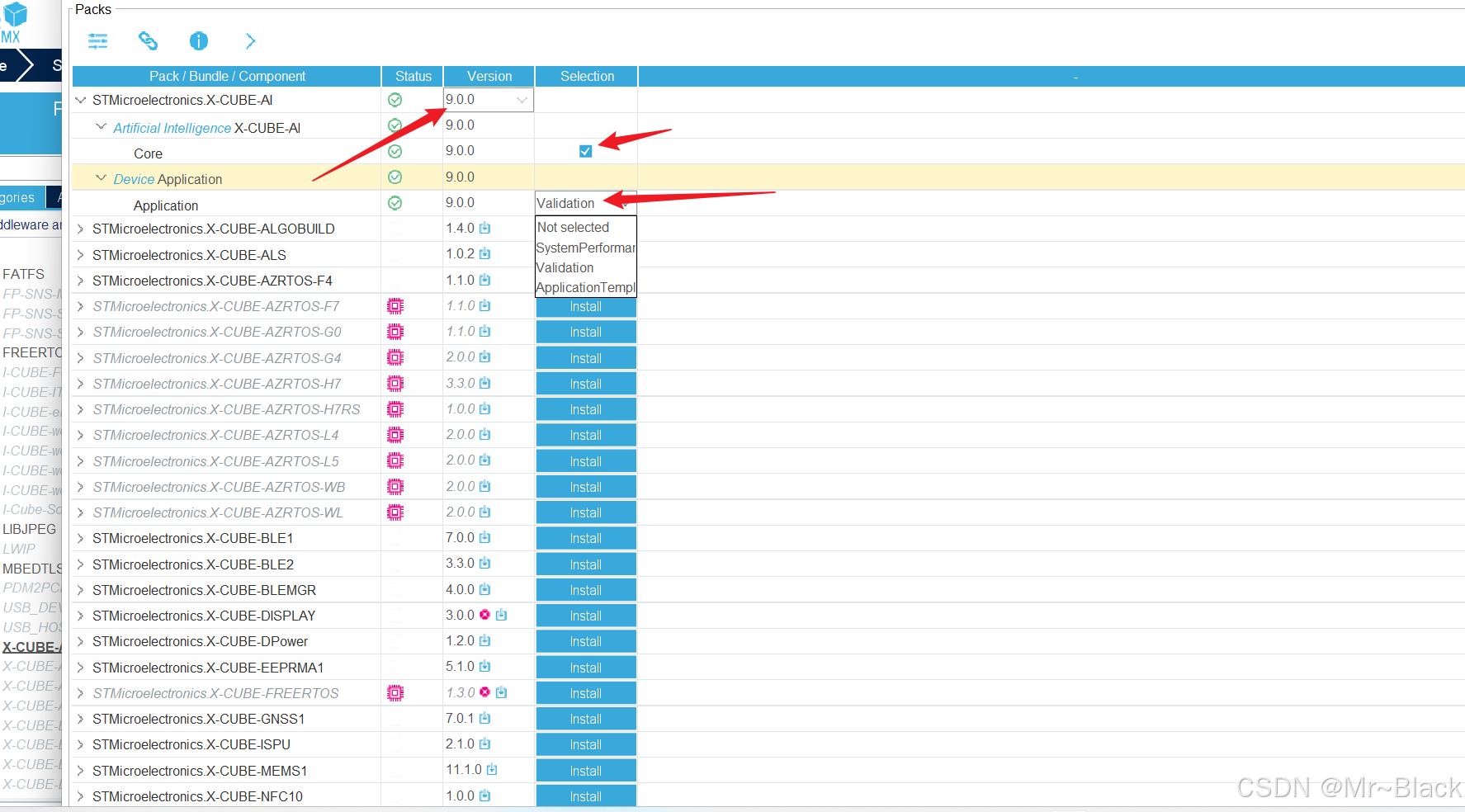Screen dimensions: 1465x812
Task: Click the green status check of Application row
Action: [x=395, y=203]
